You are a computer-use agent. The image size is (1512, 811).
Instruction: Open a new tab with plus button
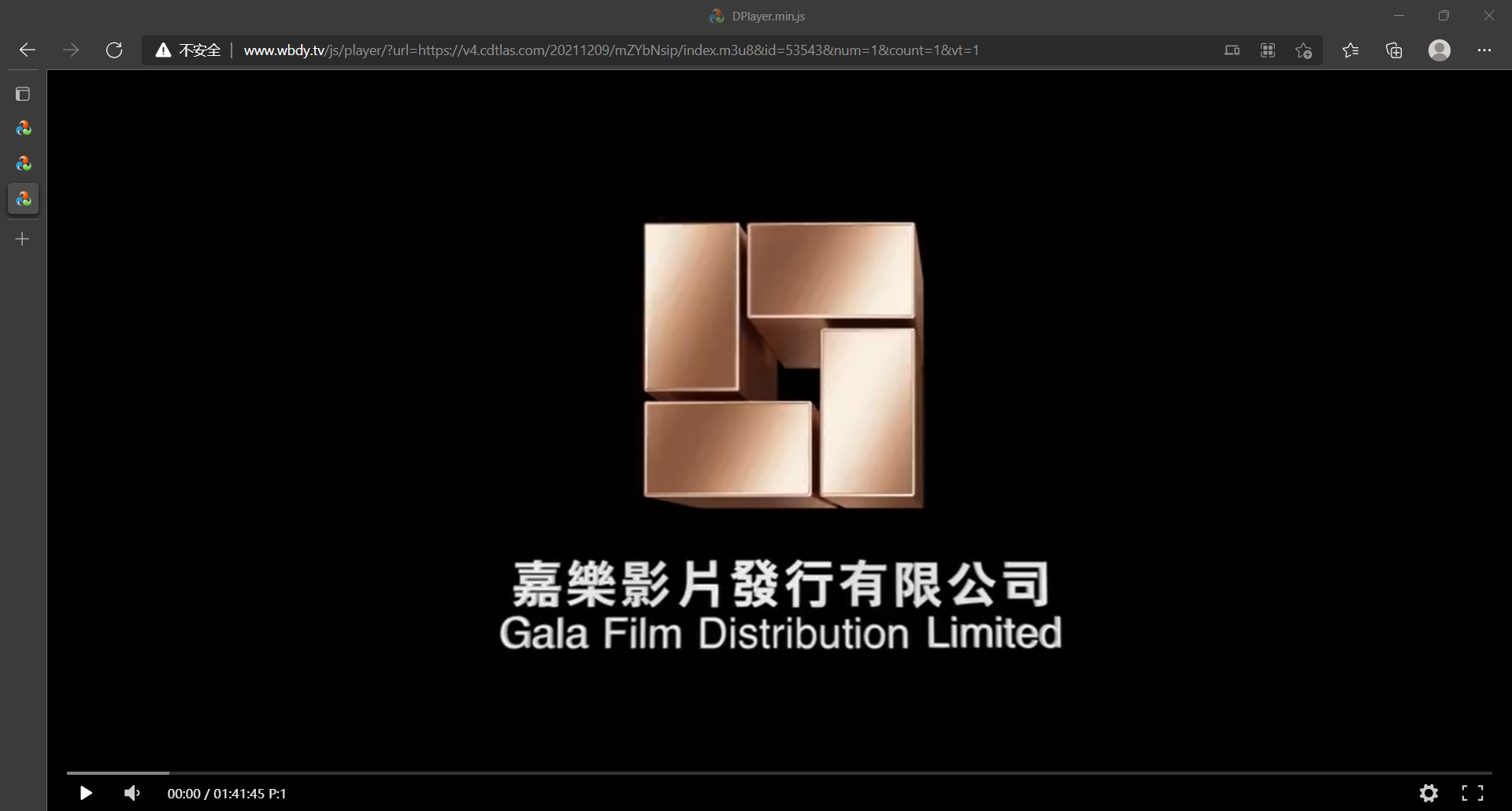point(23,239)
